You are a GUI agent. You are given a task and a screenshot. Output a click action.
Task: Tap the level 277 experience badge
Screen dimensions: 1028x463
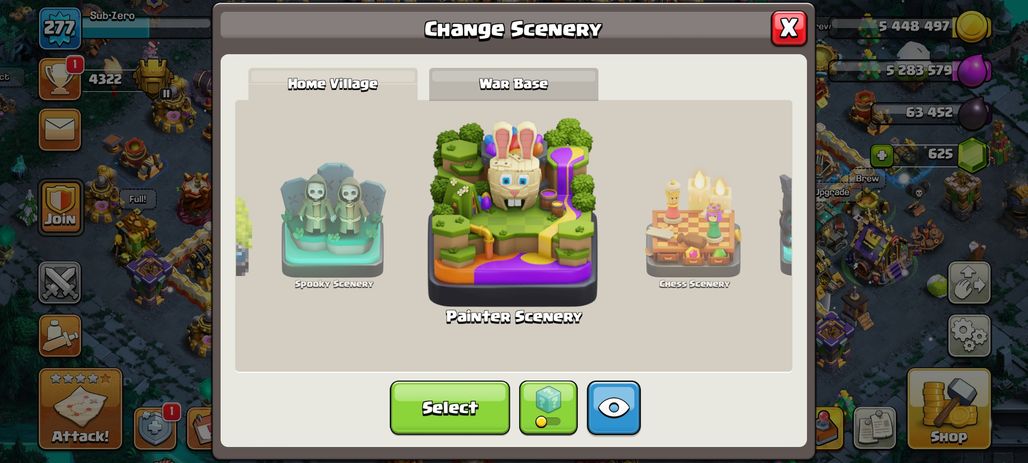click(60, 29)
